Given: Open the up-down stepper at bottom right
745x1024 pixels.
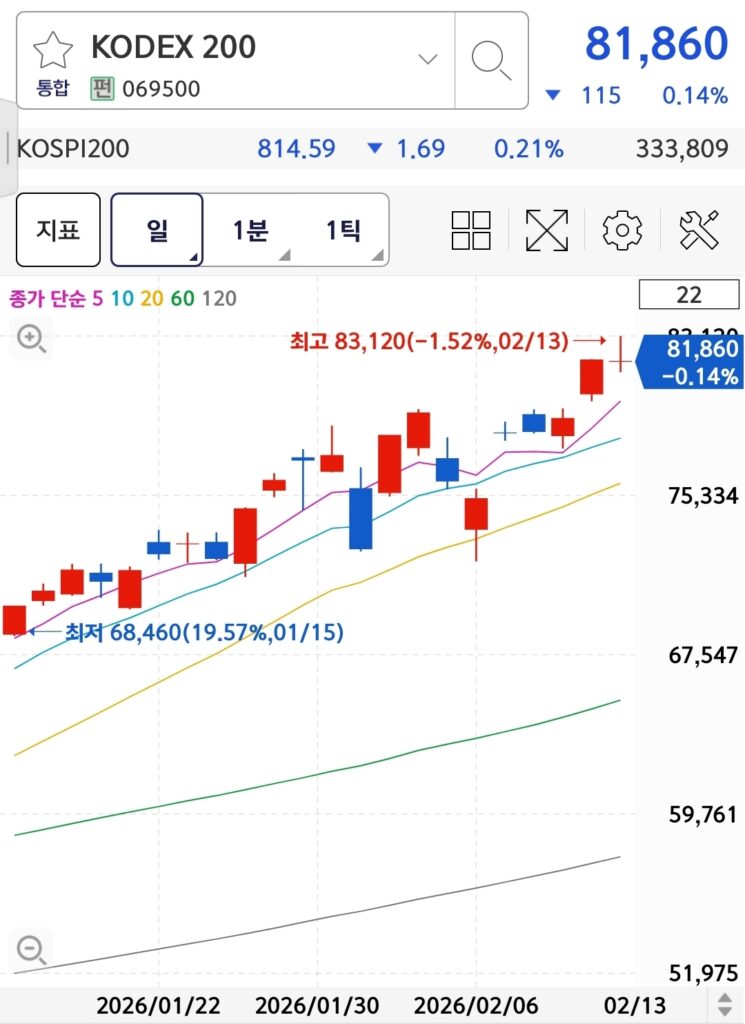Looking at the screenshot, I should pos(725,1004).
